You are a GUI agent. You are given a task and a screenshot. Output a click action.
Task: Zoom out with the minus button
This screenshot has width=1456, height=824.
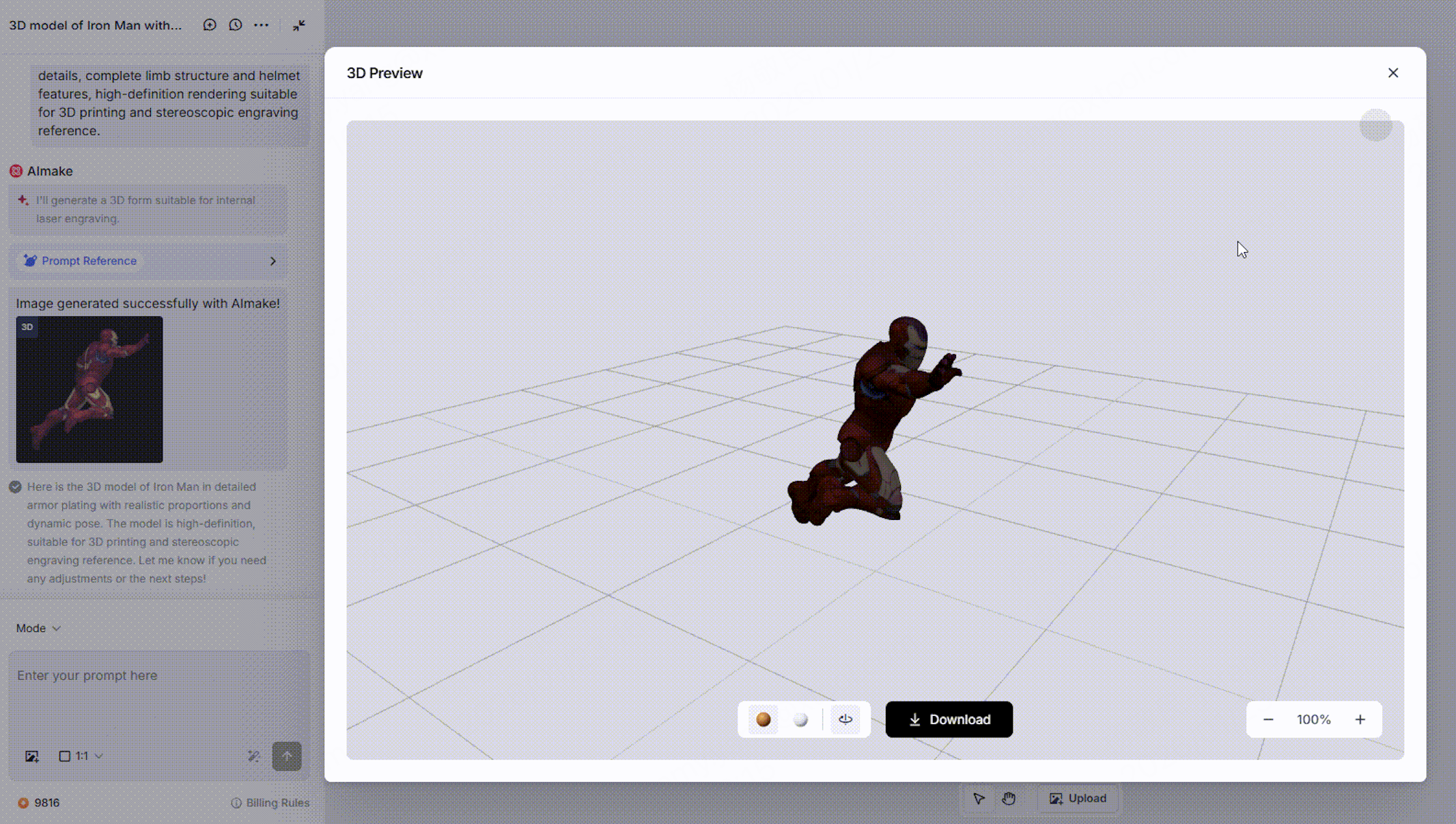(1268, 719)
